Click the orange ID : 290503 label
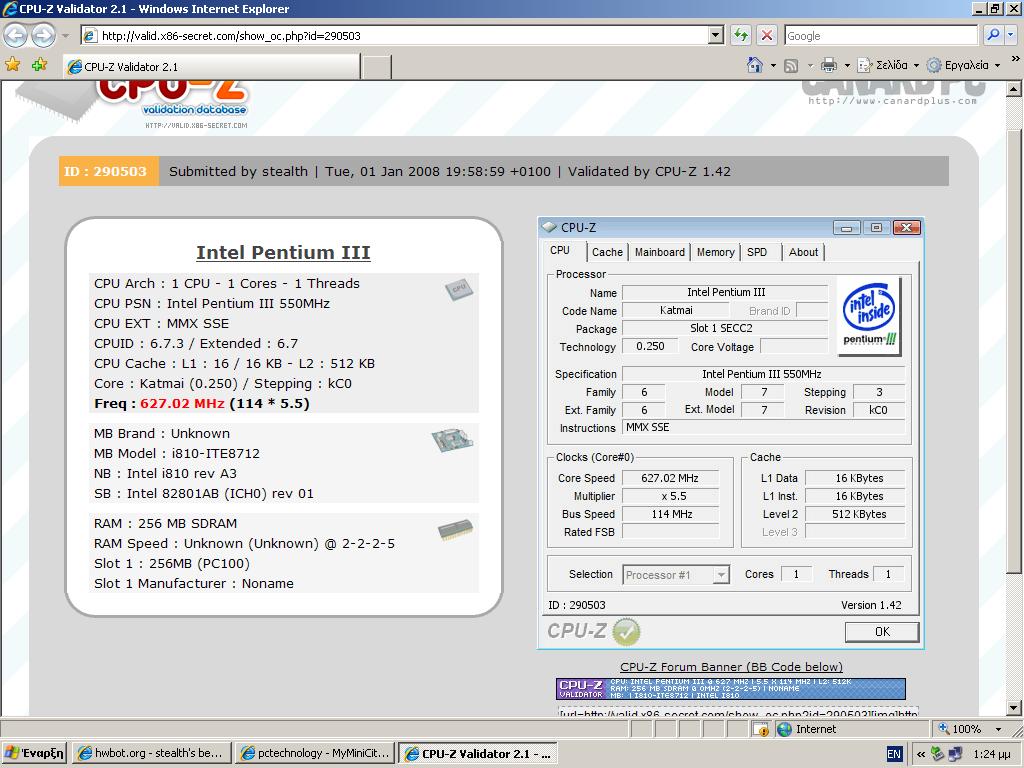The height and width of the screenshot is (768, 1024). click(108, 171)
